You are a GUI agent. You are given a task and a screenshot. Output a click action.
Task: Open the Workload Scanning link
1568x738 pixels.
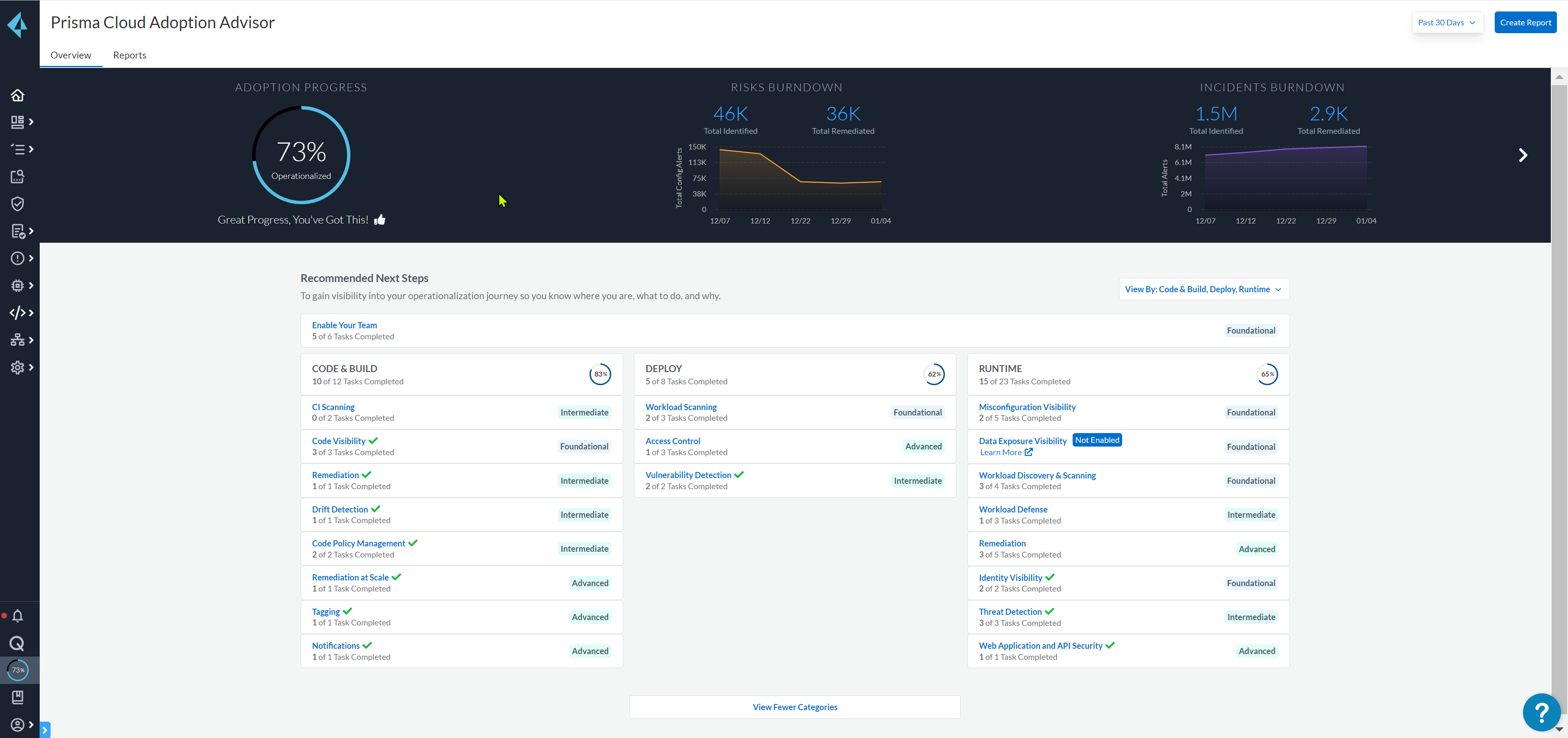681,407
